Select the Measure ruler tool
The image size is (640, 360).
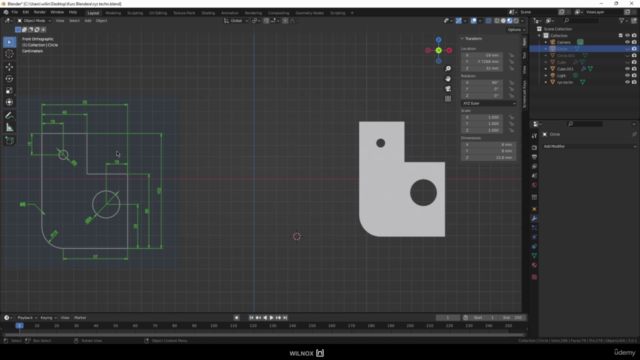(9, 128)
